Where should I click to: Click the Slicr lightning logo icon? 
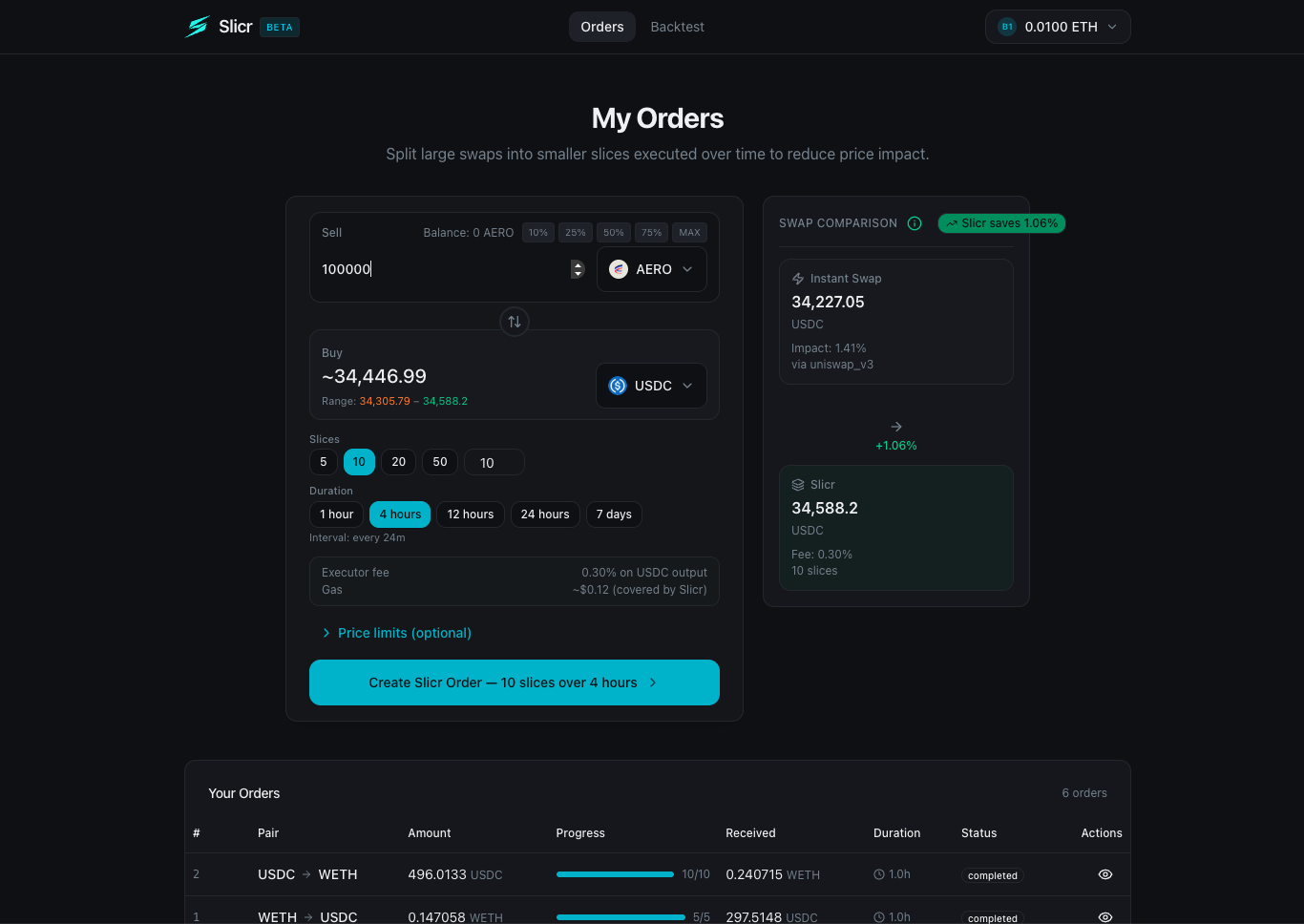[x=198, y=27]
